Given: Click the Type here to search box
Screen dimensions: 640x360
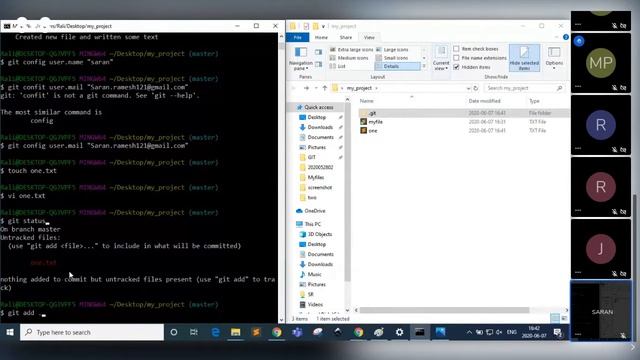Looking at the screenshot, I should point(92,332).
